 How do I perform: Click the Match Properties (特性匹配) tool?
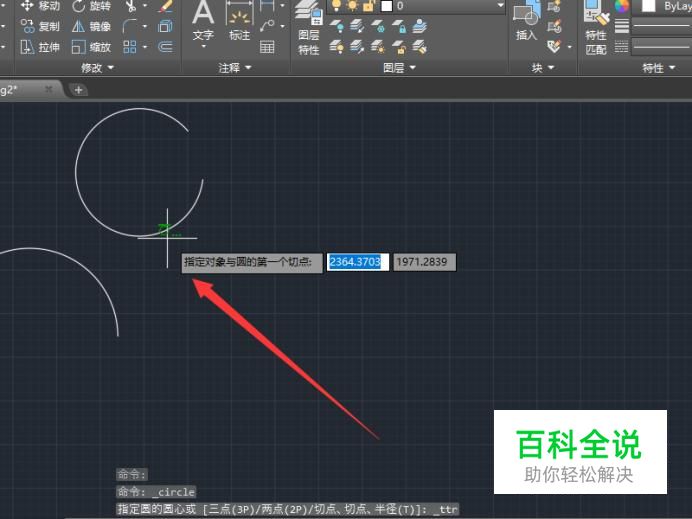click(596, 28)
